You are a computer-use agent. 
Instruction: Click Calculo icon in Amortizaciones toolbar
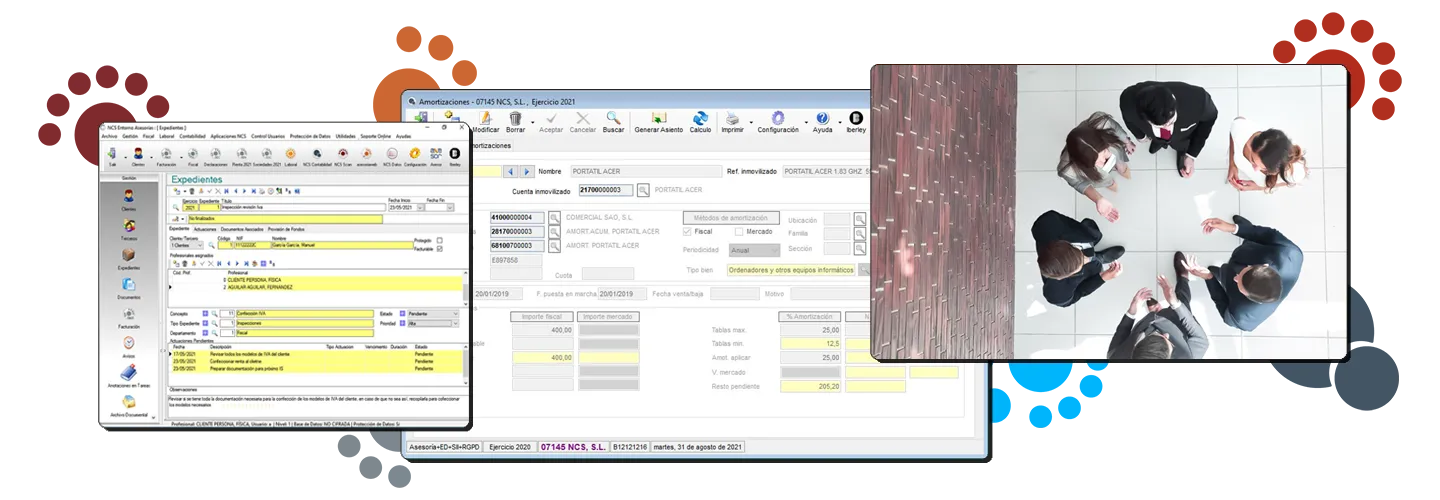click(x=700, y=118)
